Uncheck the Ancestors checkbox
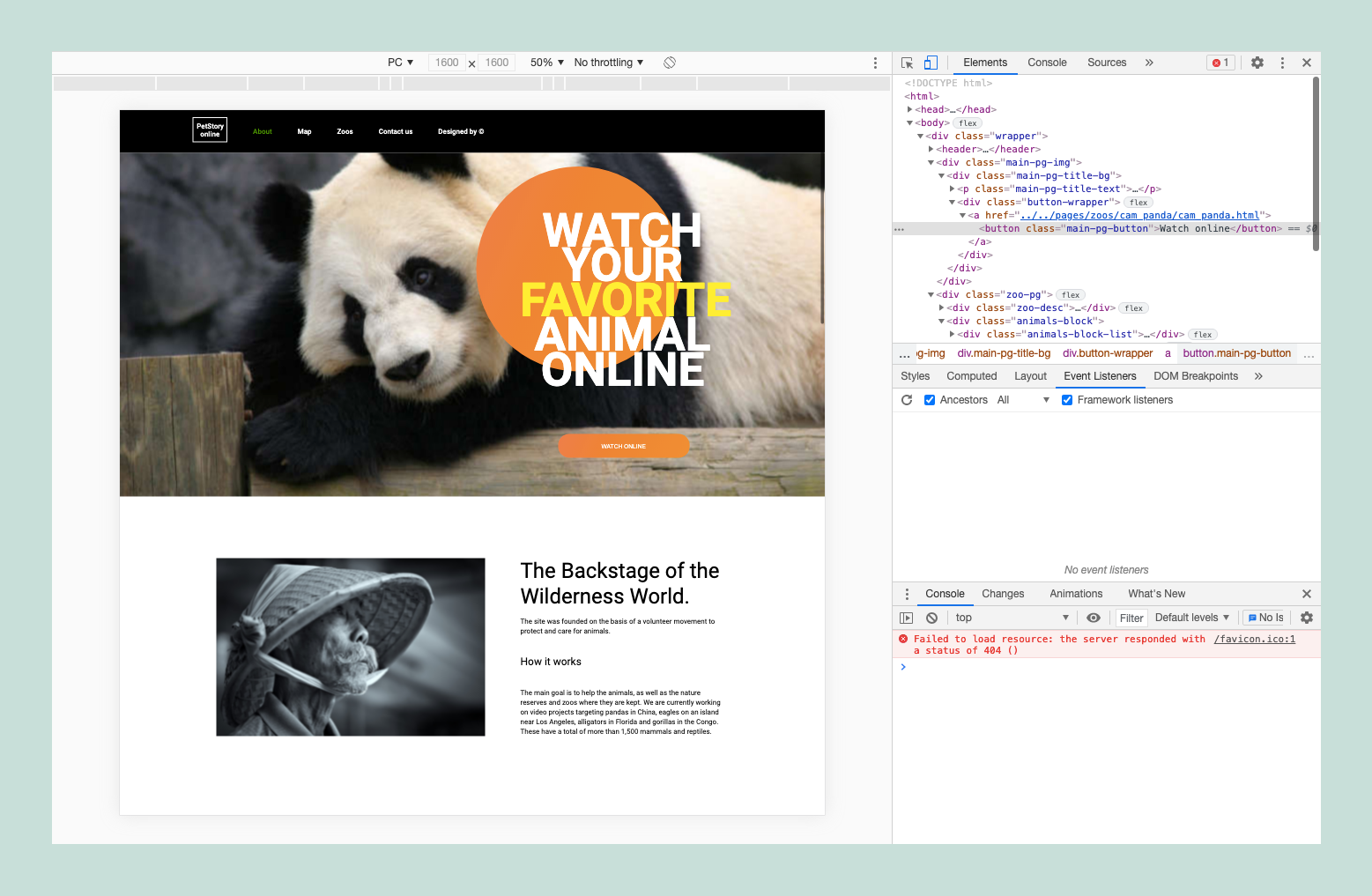The height and width of the screenshot is (896, 1372). (930, 399)
